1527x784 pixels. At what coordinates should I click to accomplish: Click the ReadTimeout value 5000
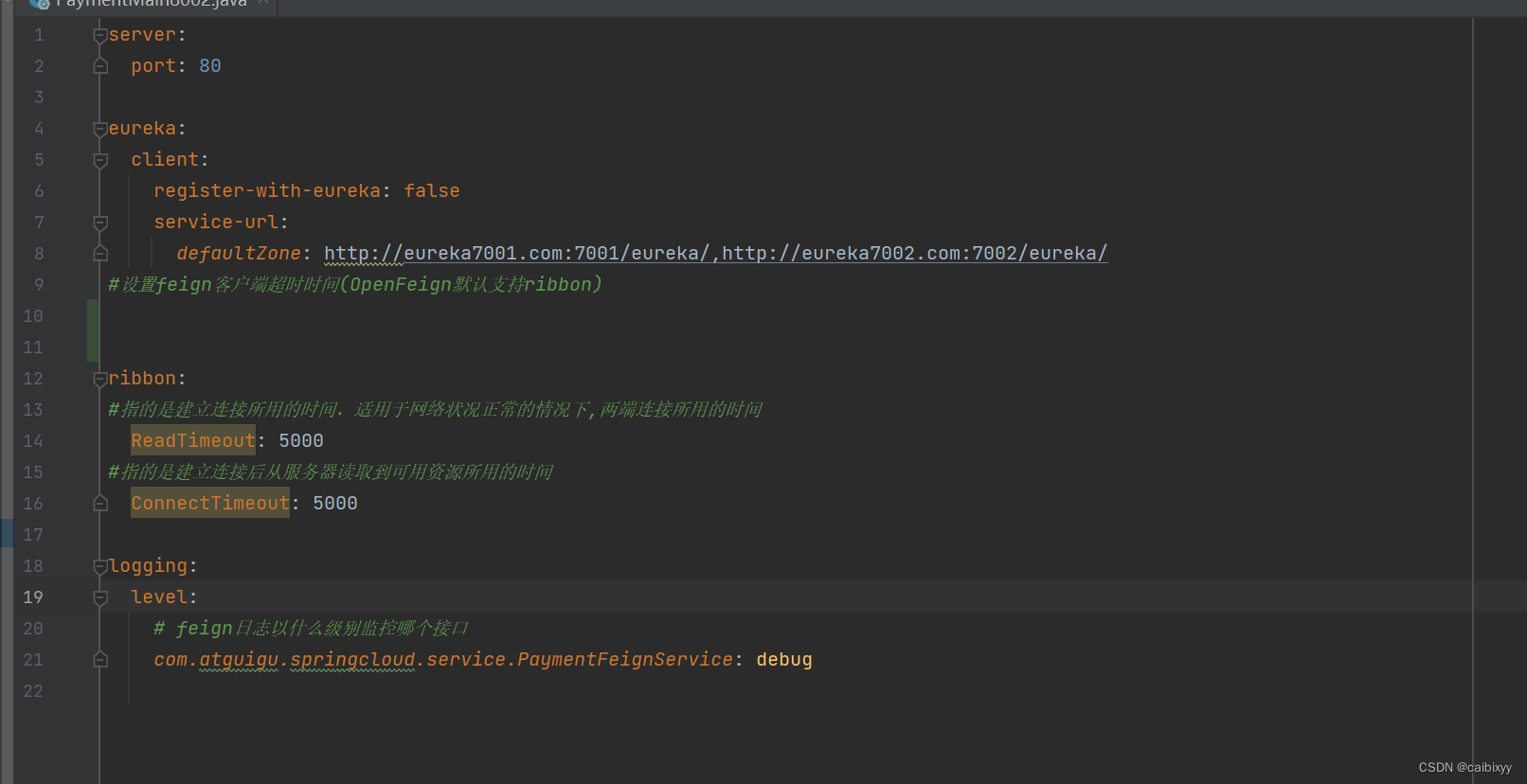(x=301, y=441)
